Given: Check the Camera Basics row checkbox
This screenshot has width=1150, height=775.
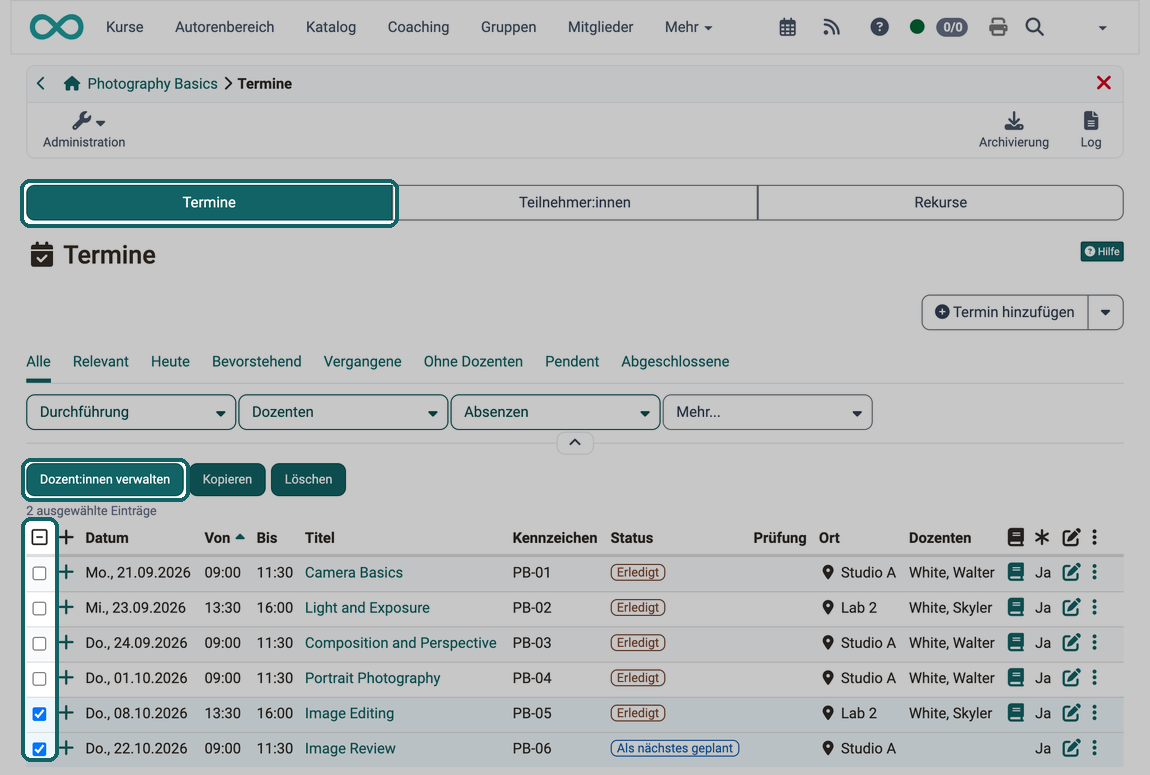Looking at the screenshot, I should click(x=40, y=573).
